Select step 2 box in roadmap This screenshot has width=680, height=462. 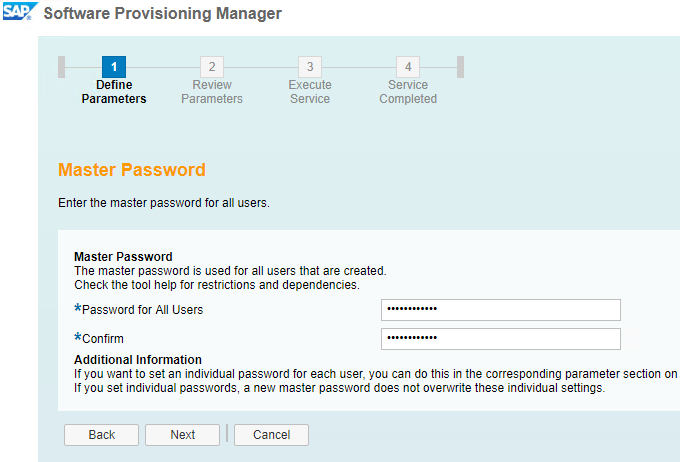pyautogui.click(x=212, y=67)
